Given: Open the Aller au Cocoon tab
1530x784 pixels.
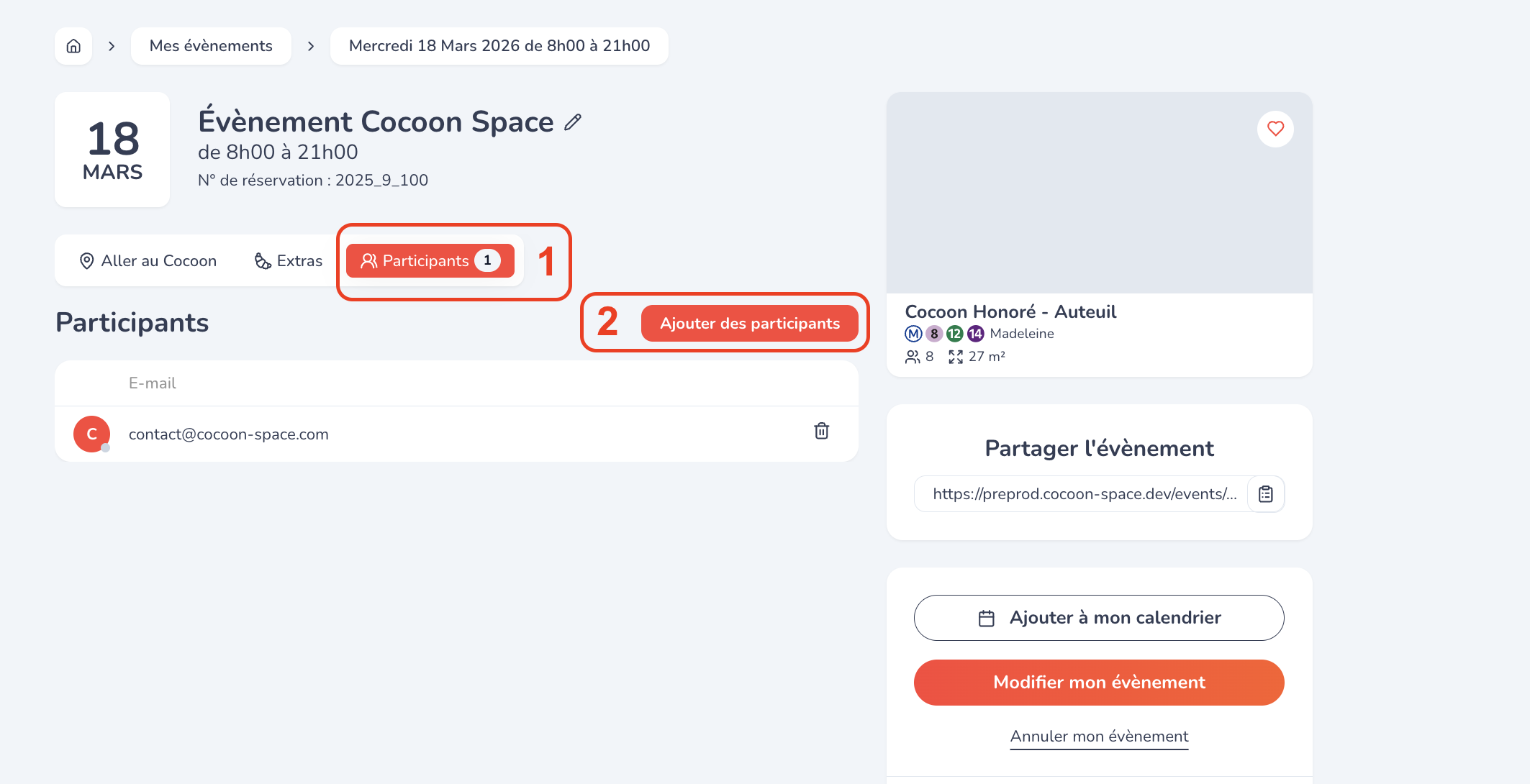Looking at the screenshot, I should (148, 261).
